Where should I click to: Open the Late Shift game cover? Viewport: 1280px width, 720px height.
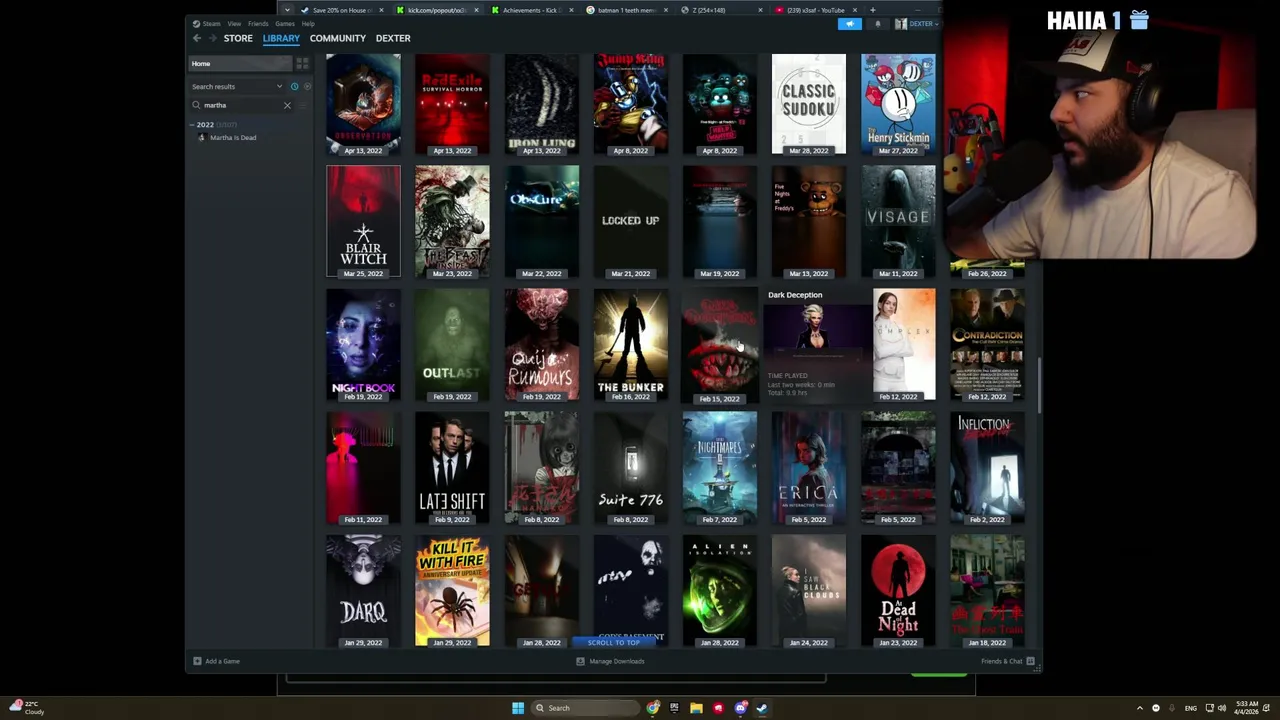(x=452, y=467)
